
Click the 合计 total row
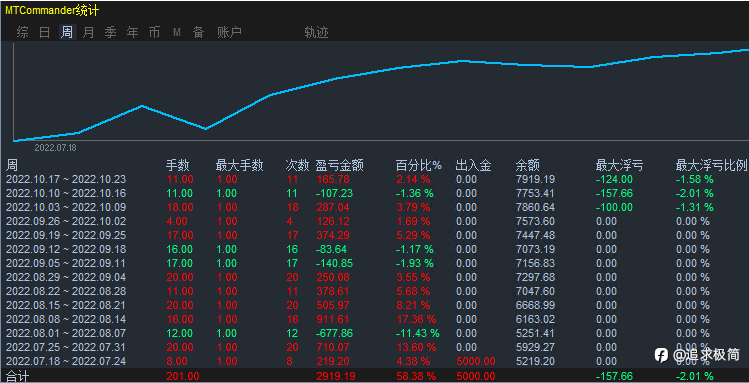point(374,376)
